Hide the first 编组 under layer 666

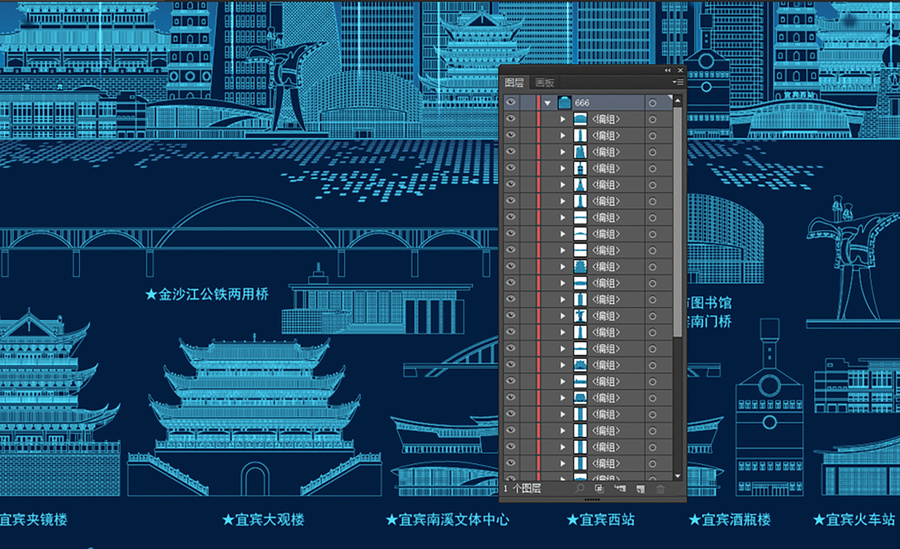(x=510, y=119)
